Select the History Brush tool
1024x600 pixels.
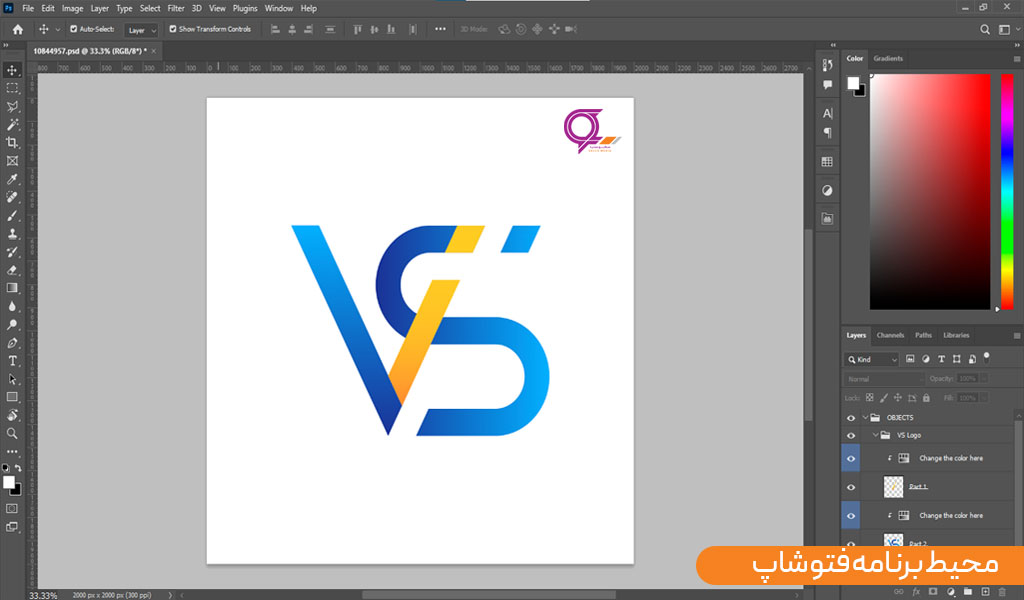12,252
